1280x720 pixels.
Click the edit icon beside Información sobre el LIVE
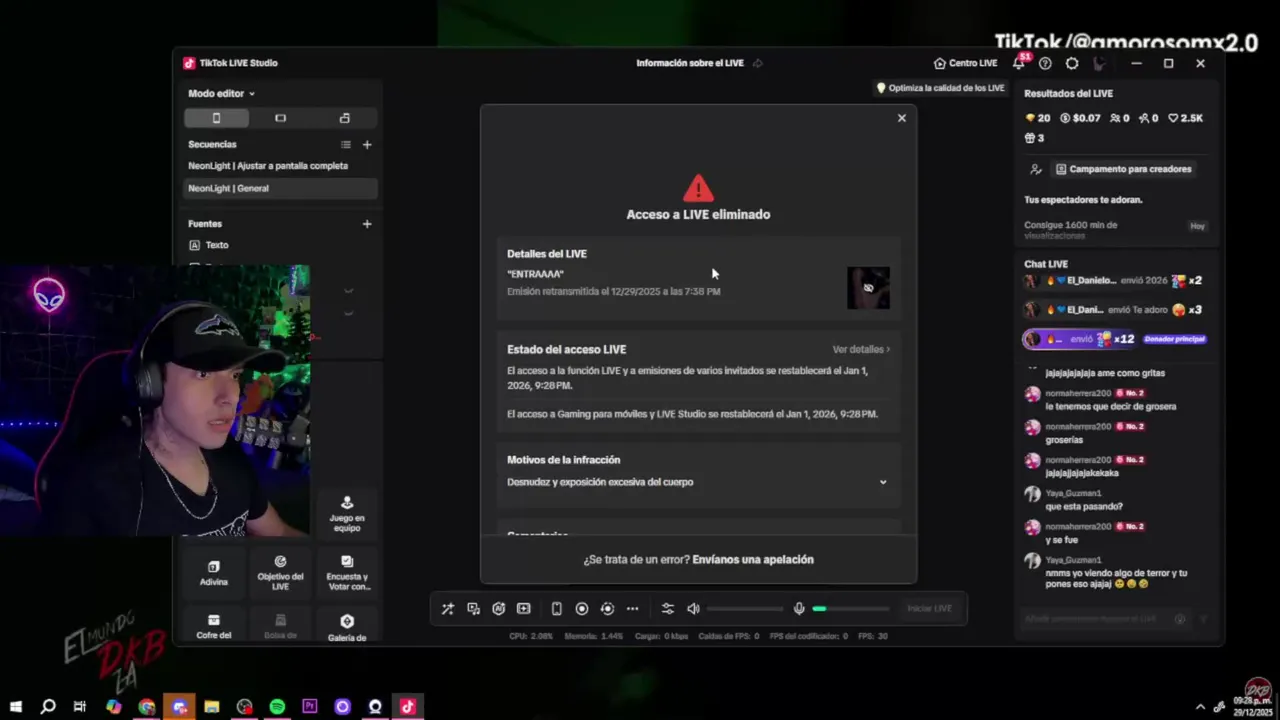(x=758, y=63)
